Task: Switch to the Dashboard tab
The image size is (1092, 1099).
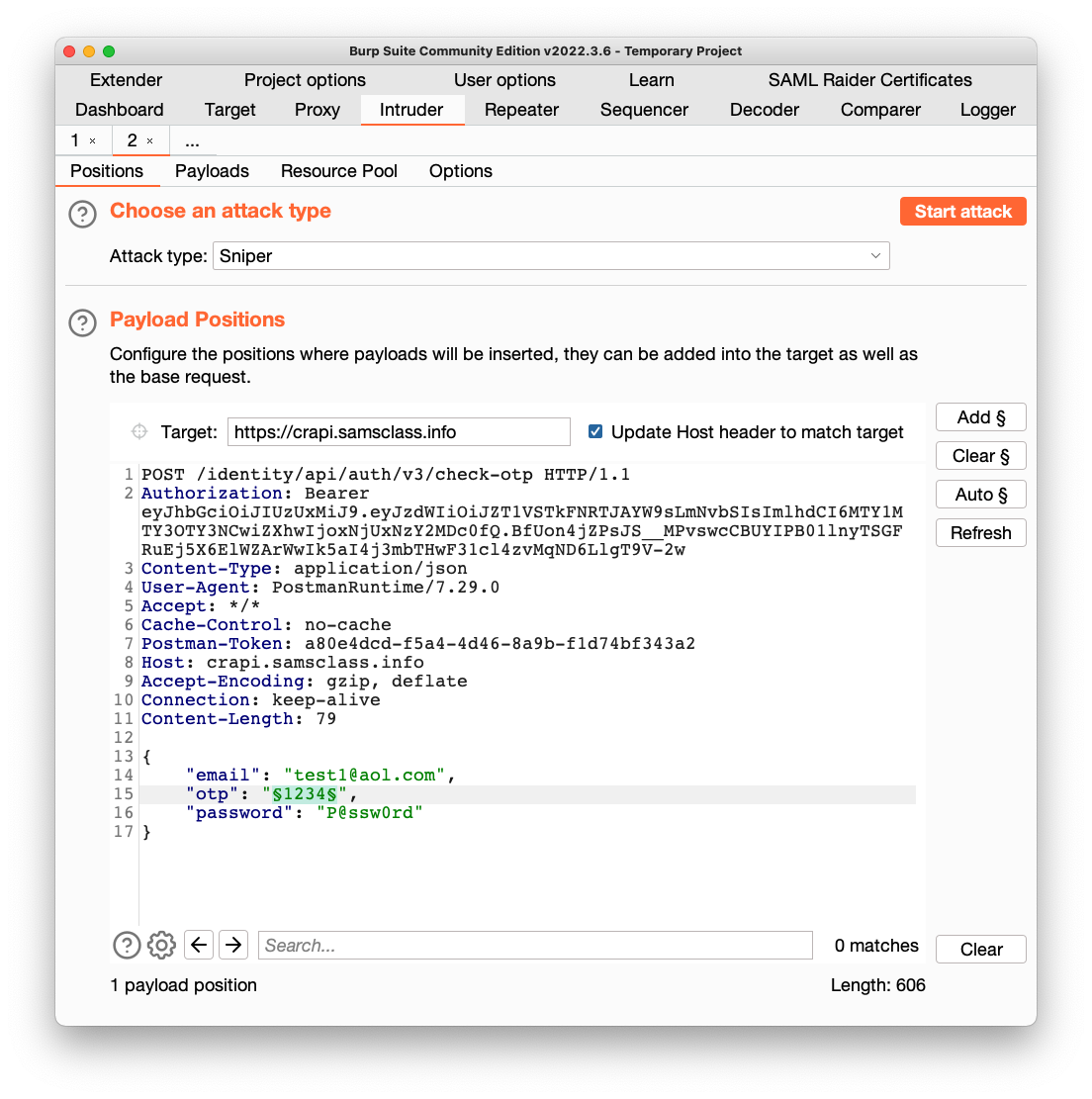Action: [x=119, y=110]
